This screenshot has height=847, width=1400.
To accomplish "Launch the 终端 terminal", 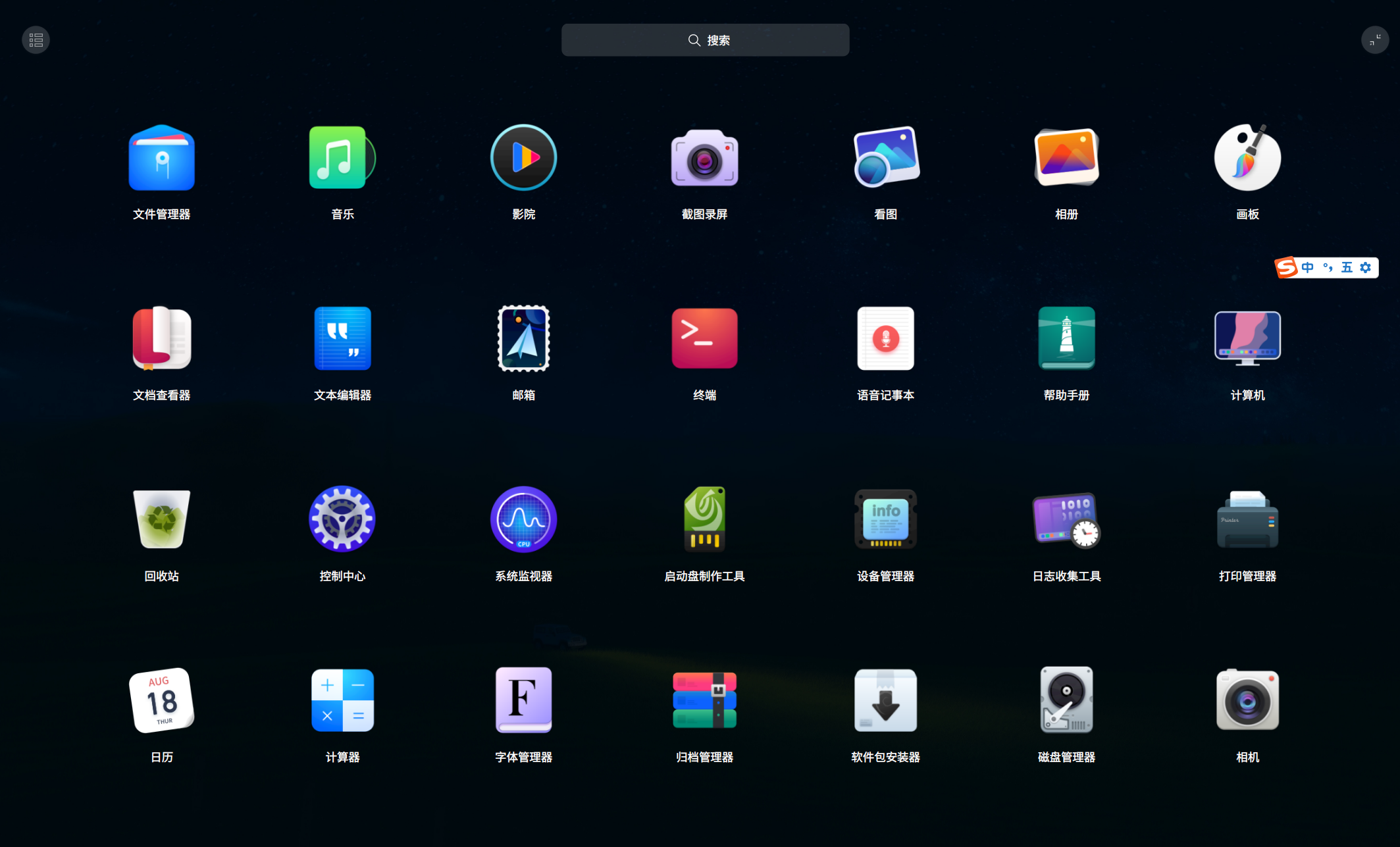I will (704, 338).
